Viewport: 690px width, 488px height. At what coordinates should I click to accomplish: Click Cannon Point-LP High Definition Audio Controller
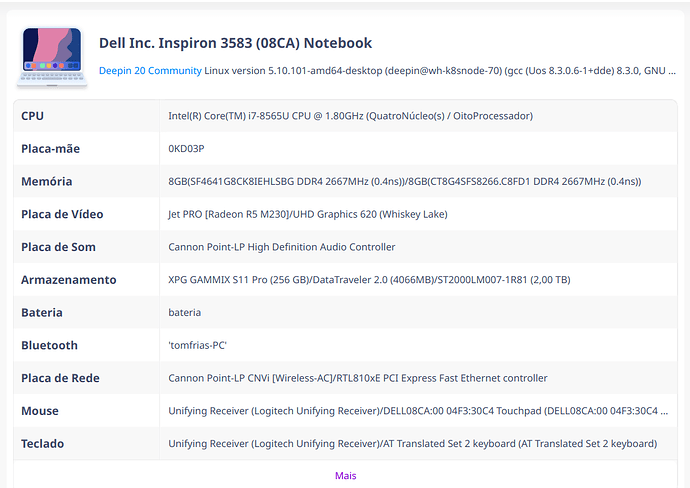(281, 247)
